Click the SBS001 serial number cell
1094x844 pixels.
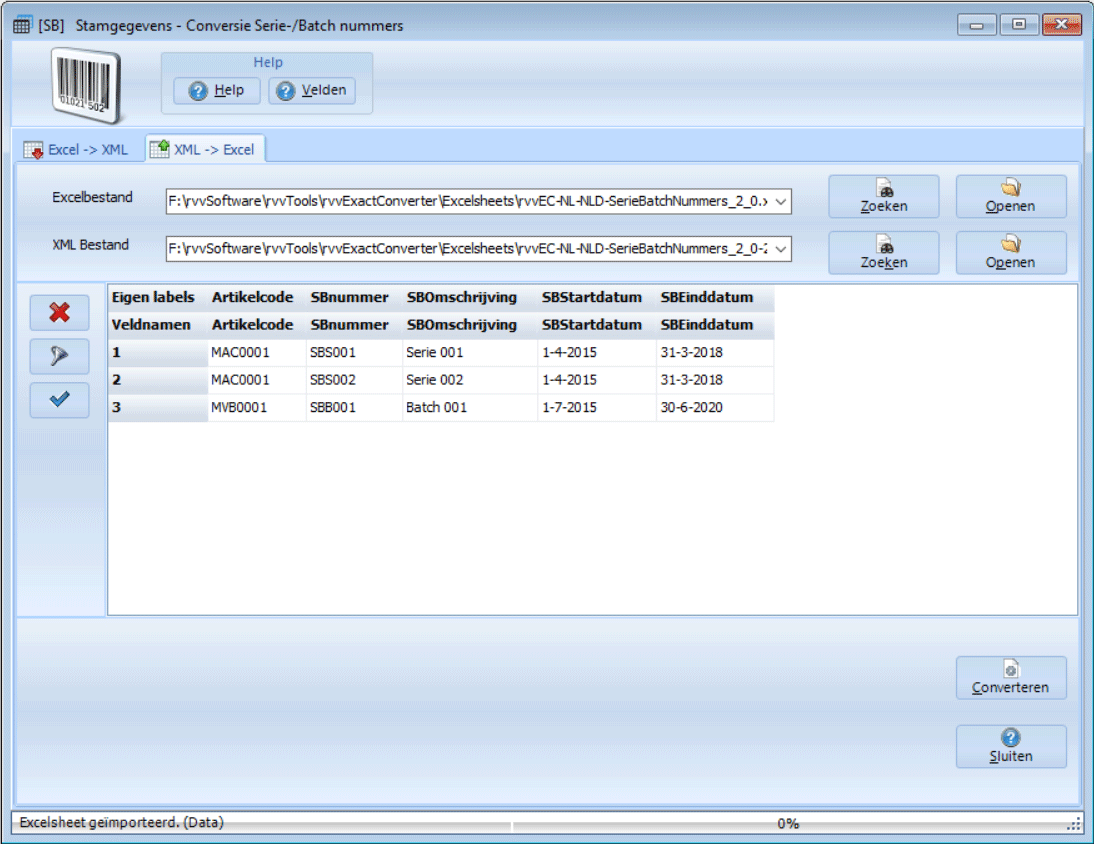point(354,352)
